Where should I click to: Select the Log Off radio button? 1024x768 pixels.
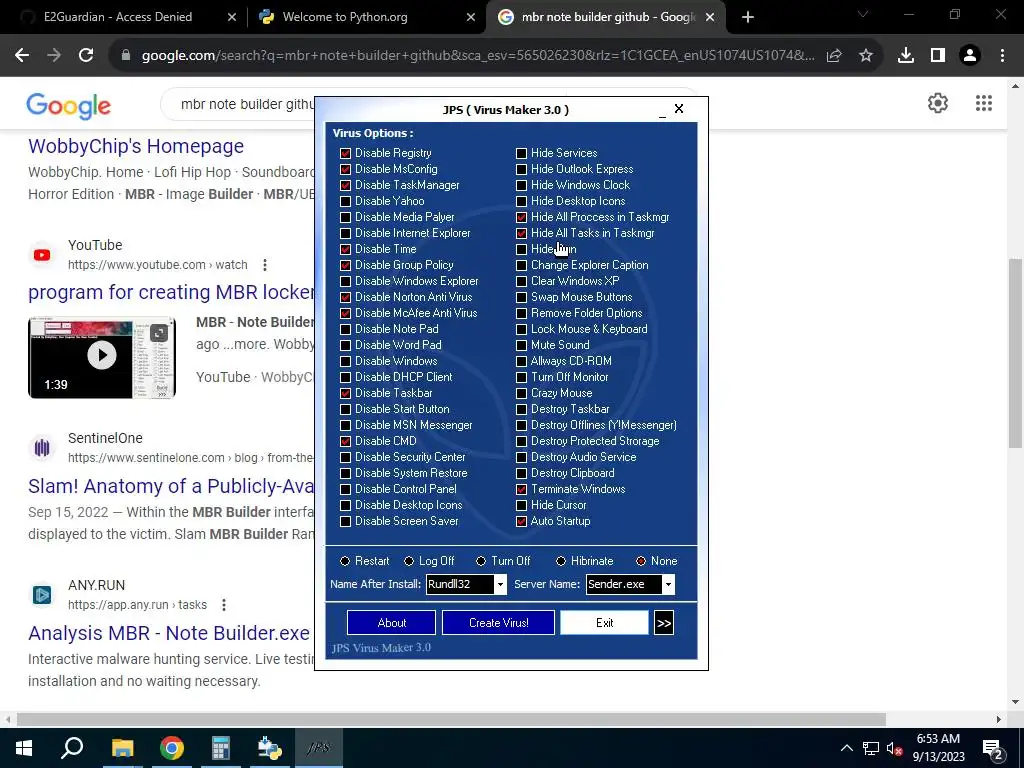[x=409, y=561]
